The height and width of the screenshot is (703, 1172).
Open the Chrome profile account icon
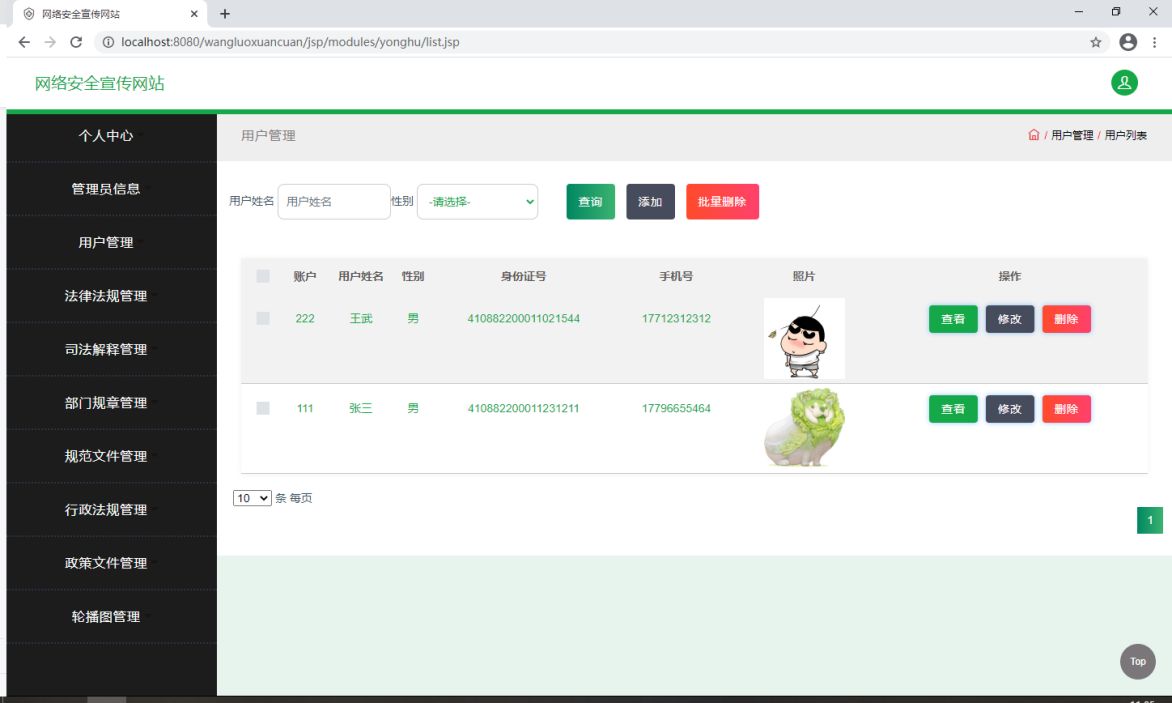coord(1128,42)
